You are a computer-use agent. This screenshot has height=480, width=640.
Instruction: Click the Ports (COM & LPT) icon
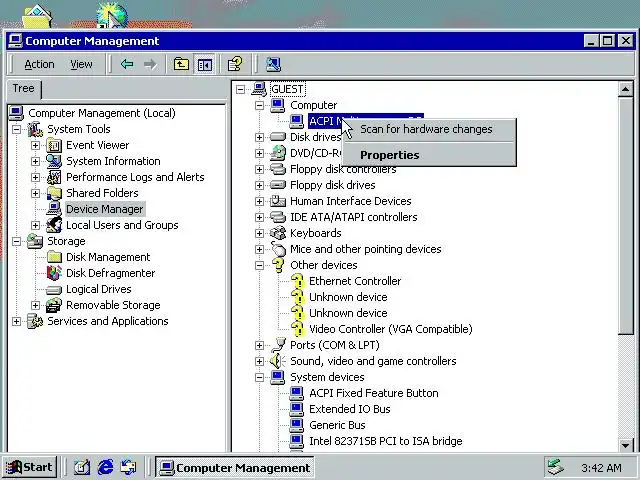click(x=279, y=345)
